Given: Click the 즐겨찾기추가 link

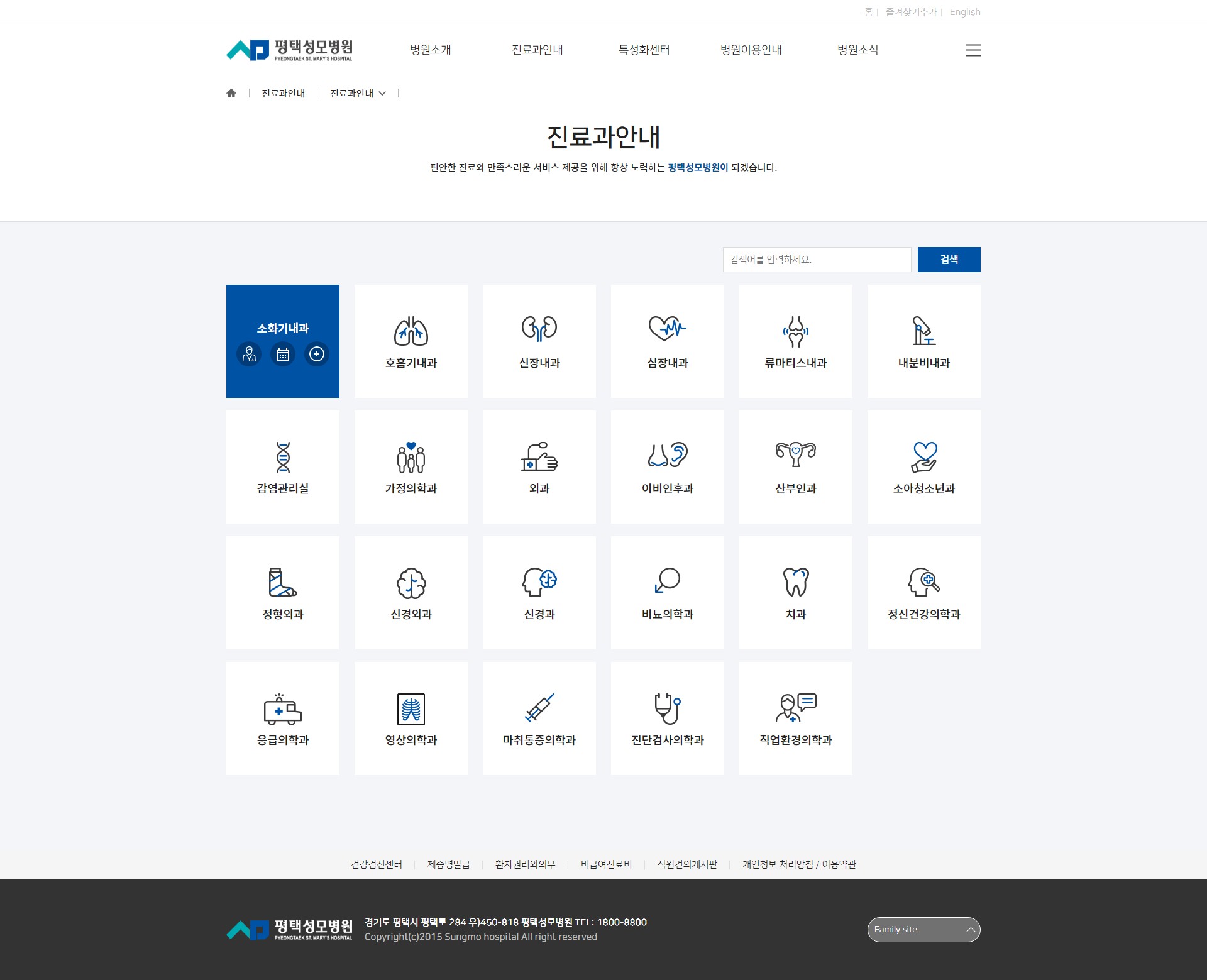Looking at the screenshot, I should click(911, 12).
